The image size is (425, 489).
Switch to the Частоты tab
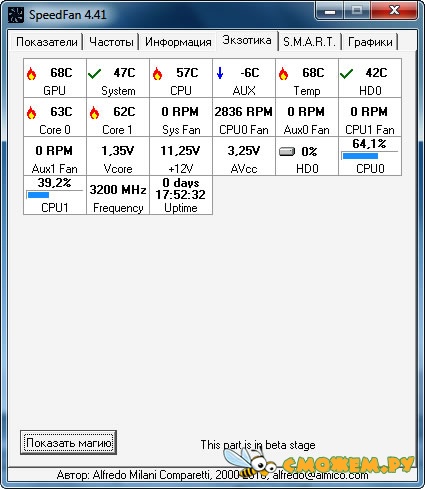[111, 42]
